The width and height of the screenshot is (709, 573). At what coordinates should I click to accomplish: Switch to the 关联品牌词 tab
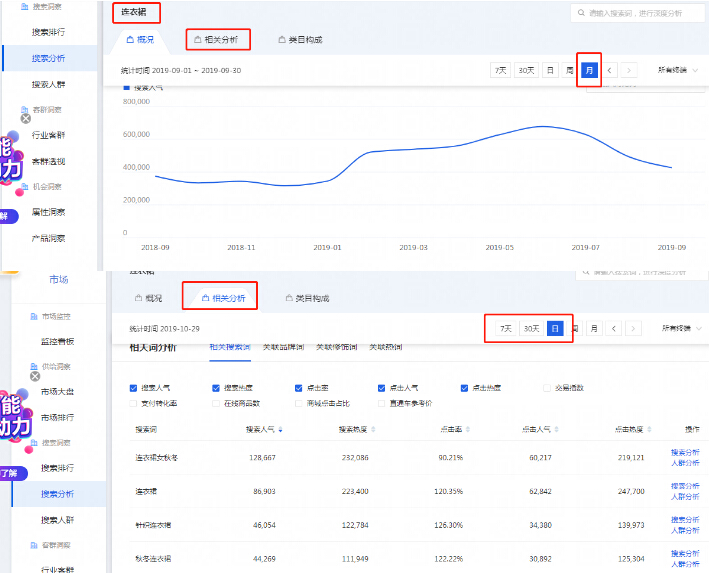[282, 347]
